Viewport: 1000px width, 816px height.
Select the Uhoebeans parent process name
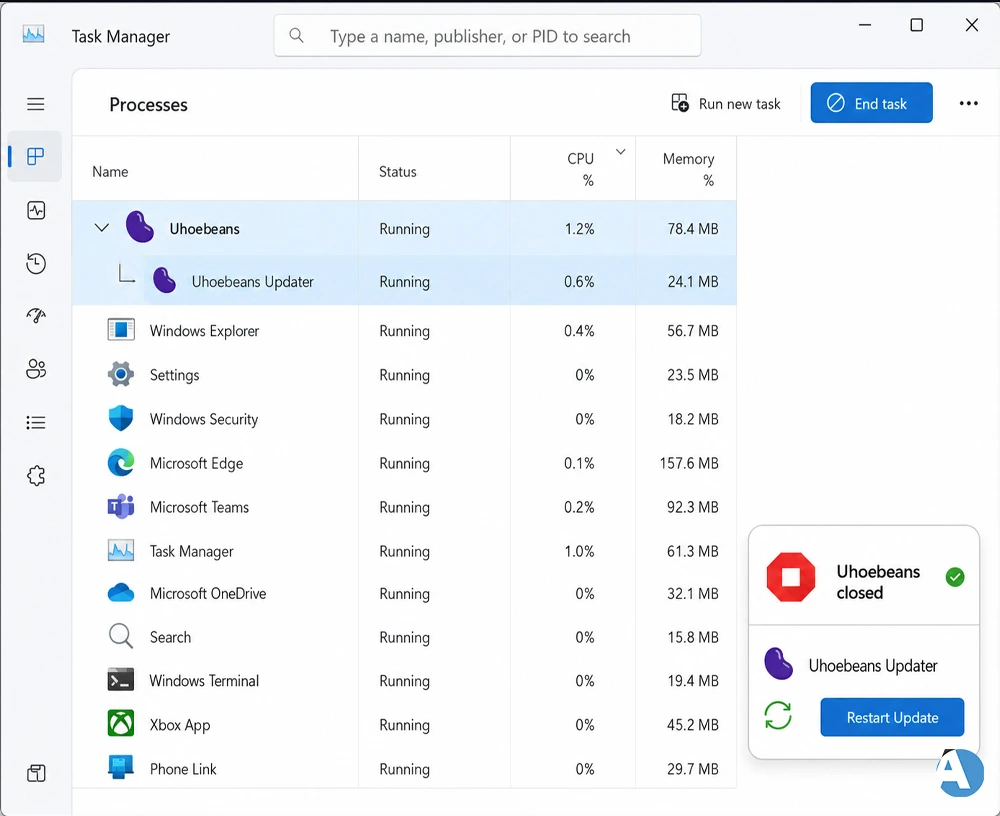205,228
